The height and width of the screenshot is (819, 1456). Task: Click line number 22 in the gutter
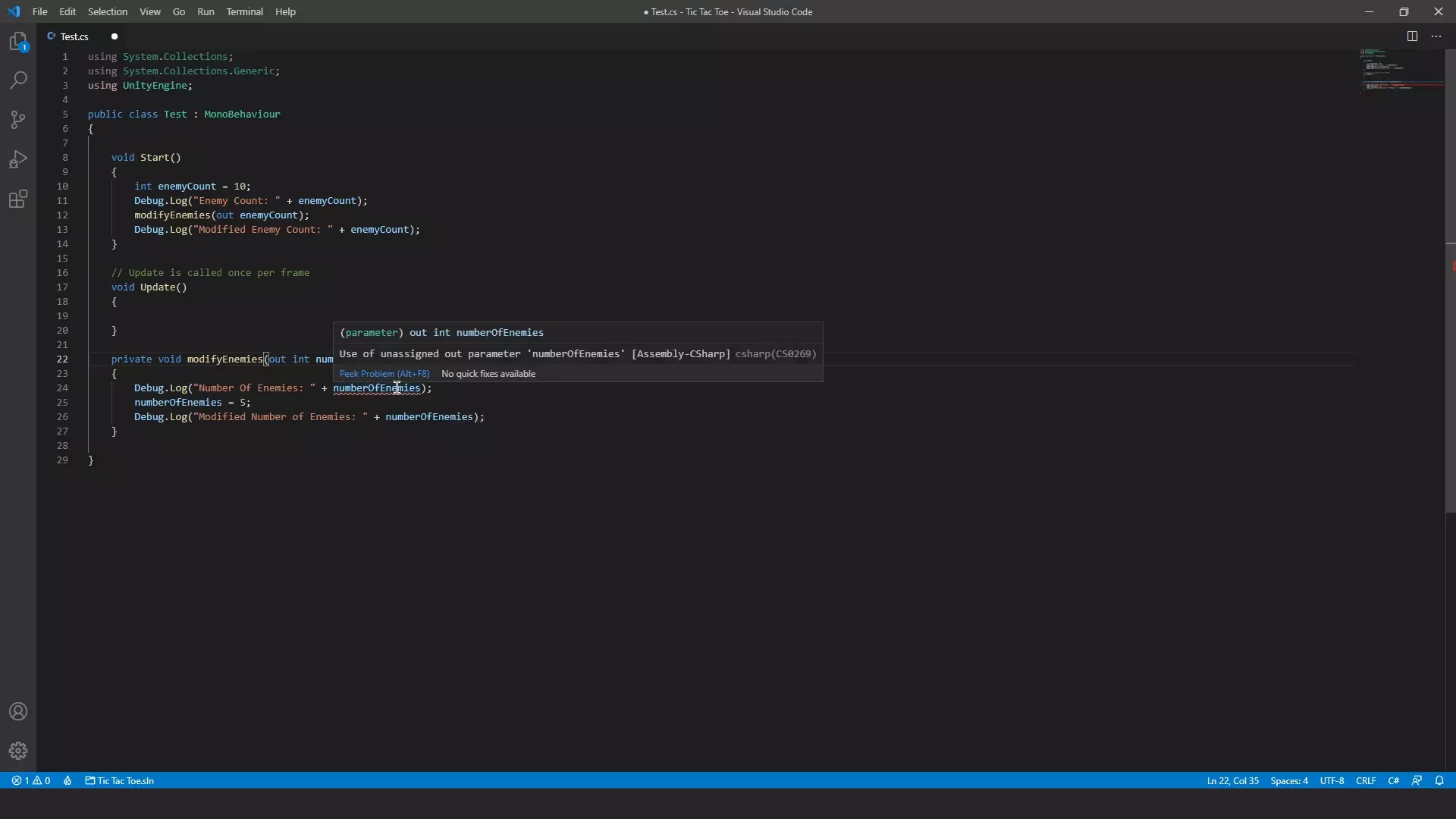(62, 359)
